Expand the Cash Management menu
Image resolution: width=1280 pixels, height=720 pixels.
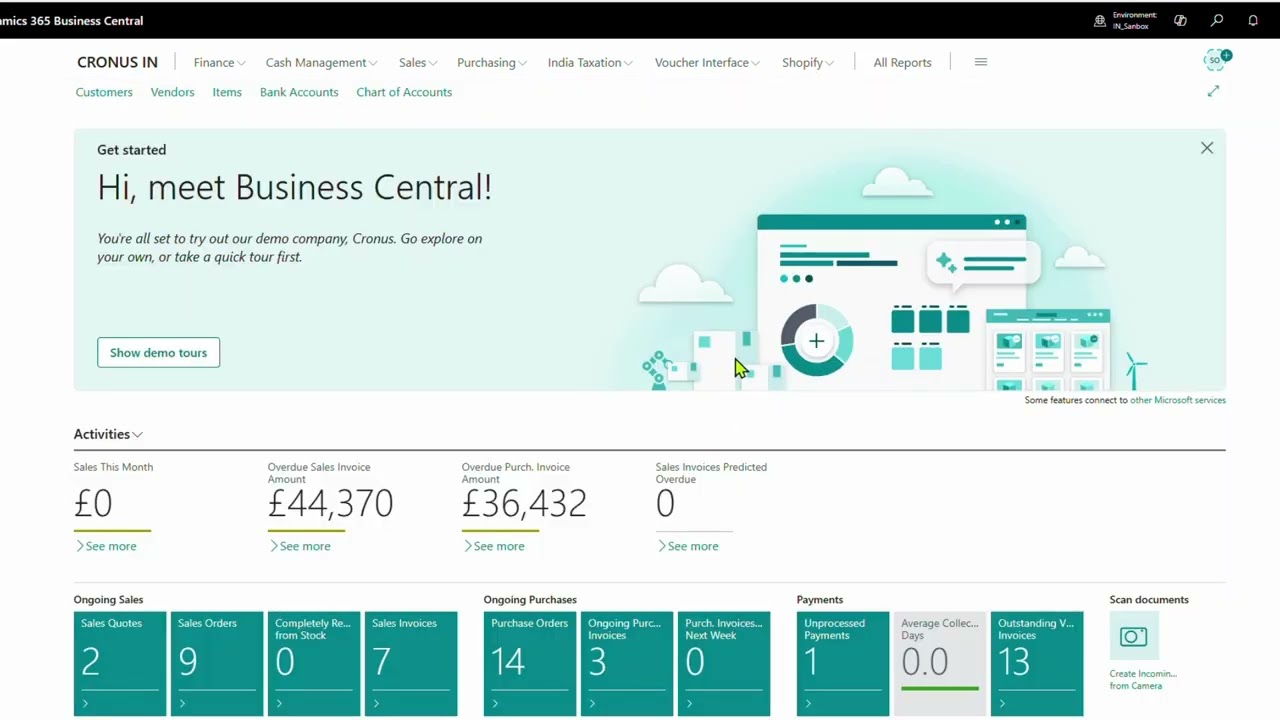tap(321, 62)
